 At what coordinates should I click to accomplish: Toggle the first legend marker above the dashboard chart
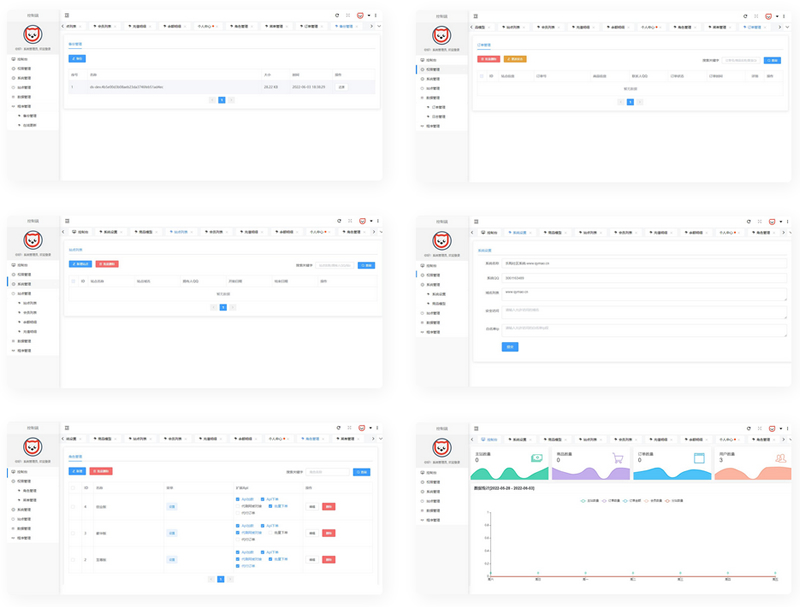pos(584,500)
